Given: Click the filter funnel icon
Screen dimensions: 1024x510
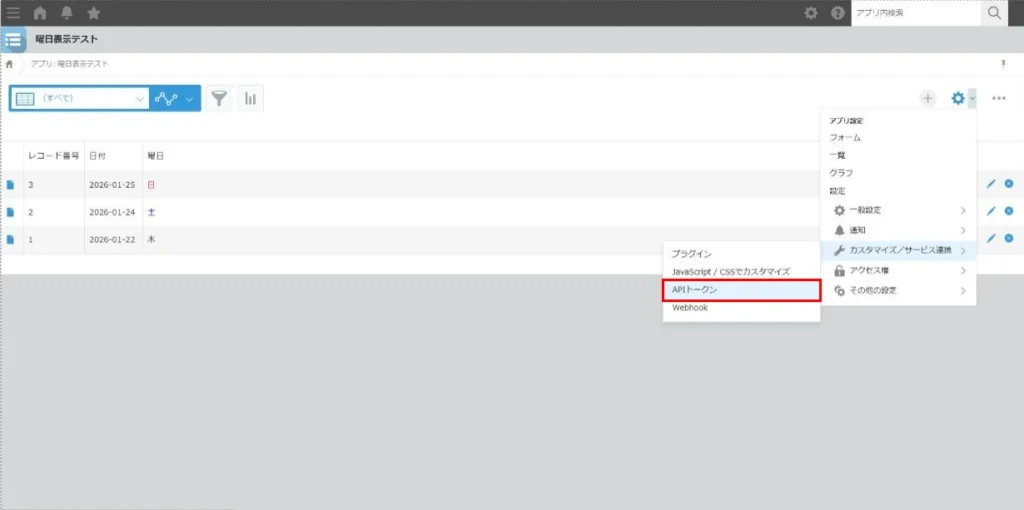Looking at the screenshot, I should pos(219,98).
